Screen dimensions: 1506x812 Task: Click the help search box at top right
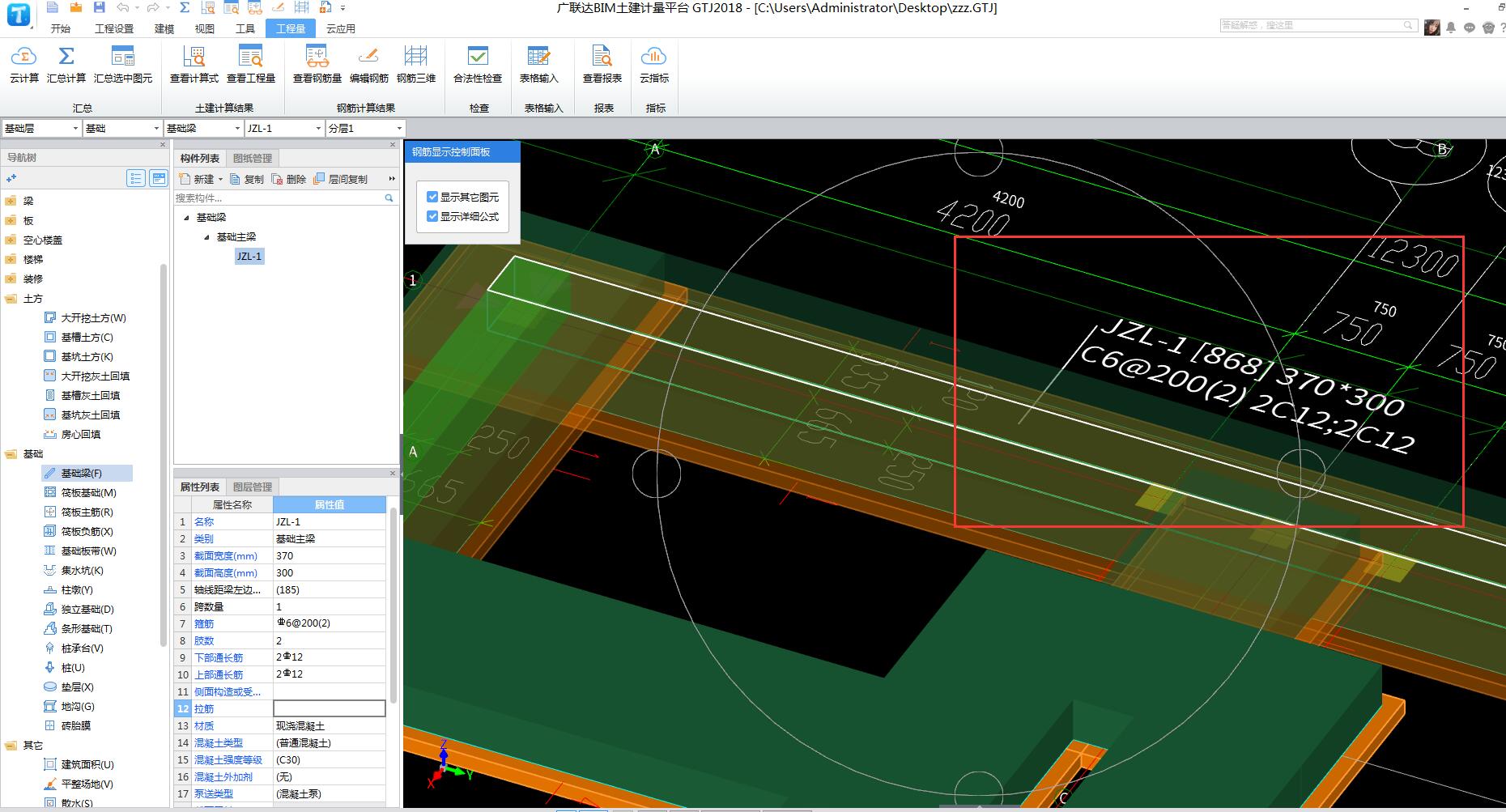1317,25
